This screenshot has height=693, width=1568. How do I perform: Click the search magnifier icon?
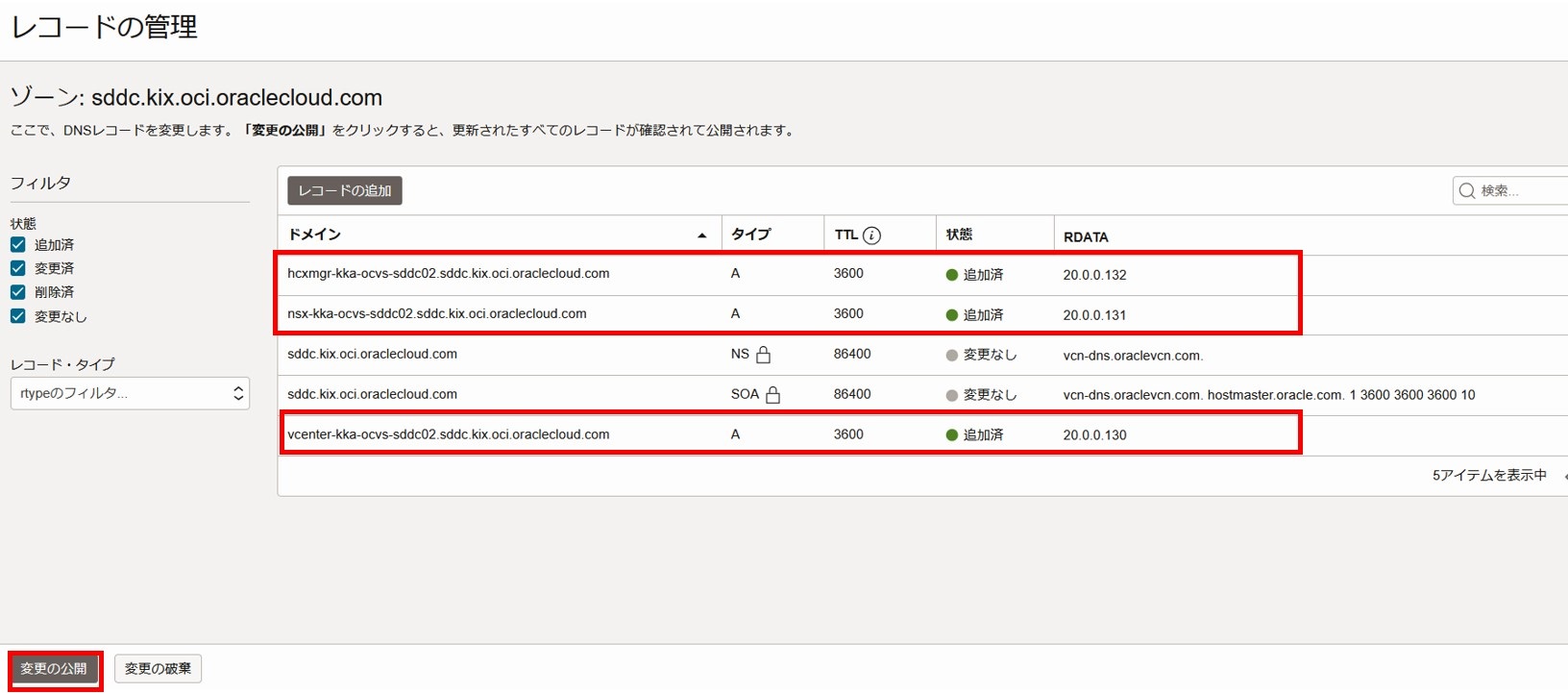point(1467,191)
